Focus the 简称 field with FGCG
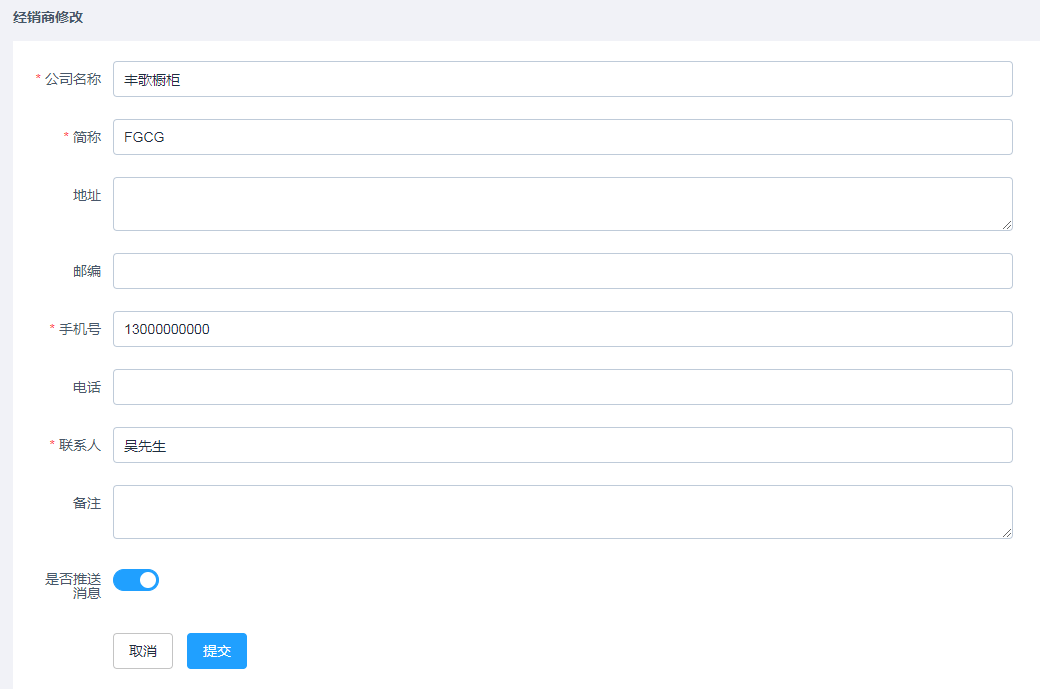Viewport: 1040px width, 689px height. tap(562, 137)
